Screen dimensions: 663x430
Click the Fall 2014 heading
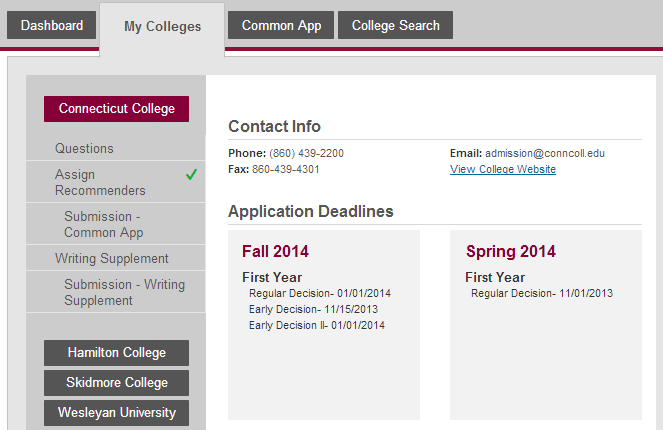(275, 252)
